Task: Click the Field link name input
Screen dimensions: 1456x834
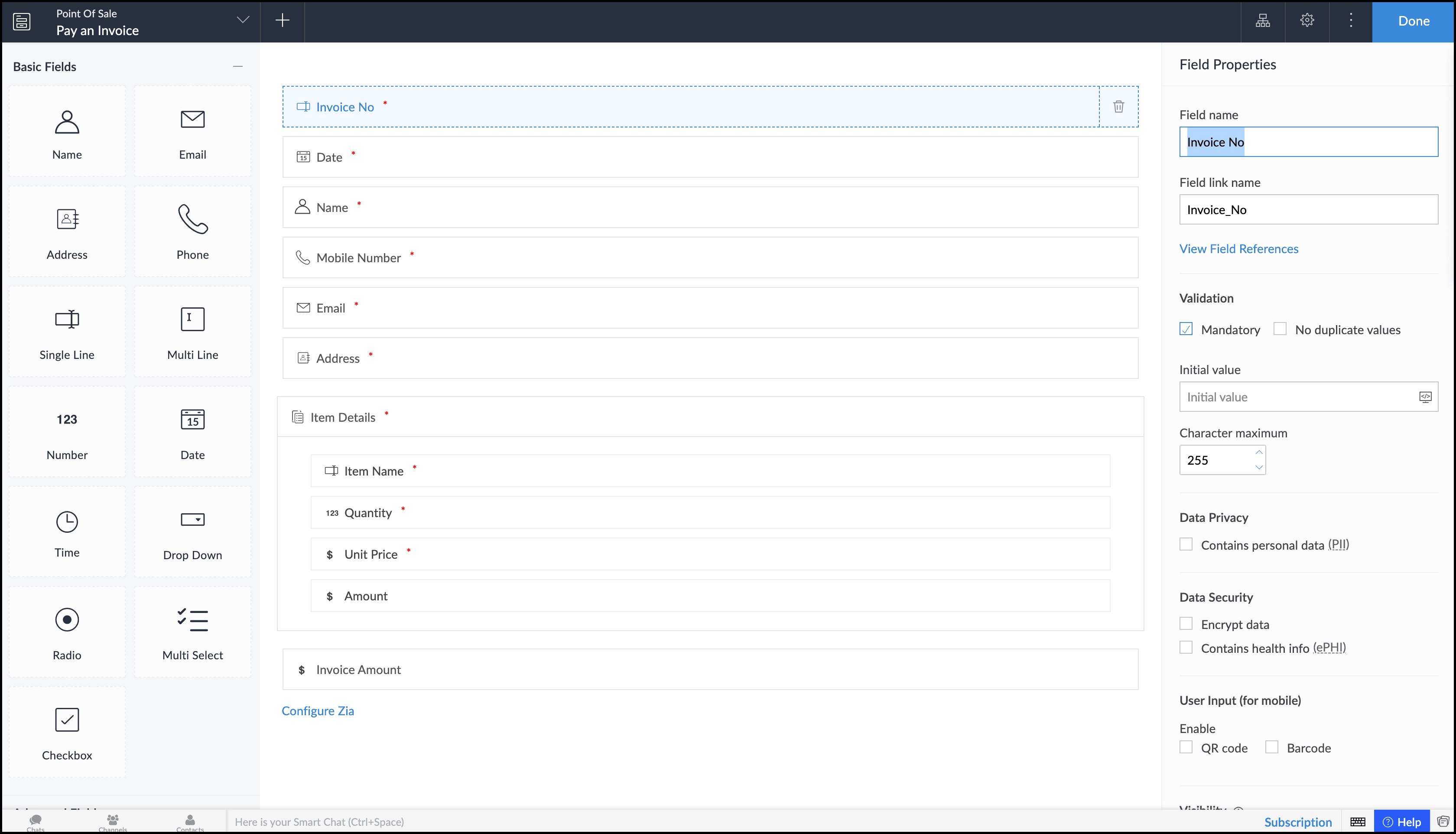Action: (1308, 210)
